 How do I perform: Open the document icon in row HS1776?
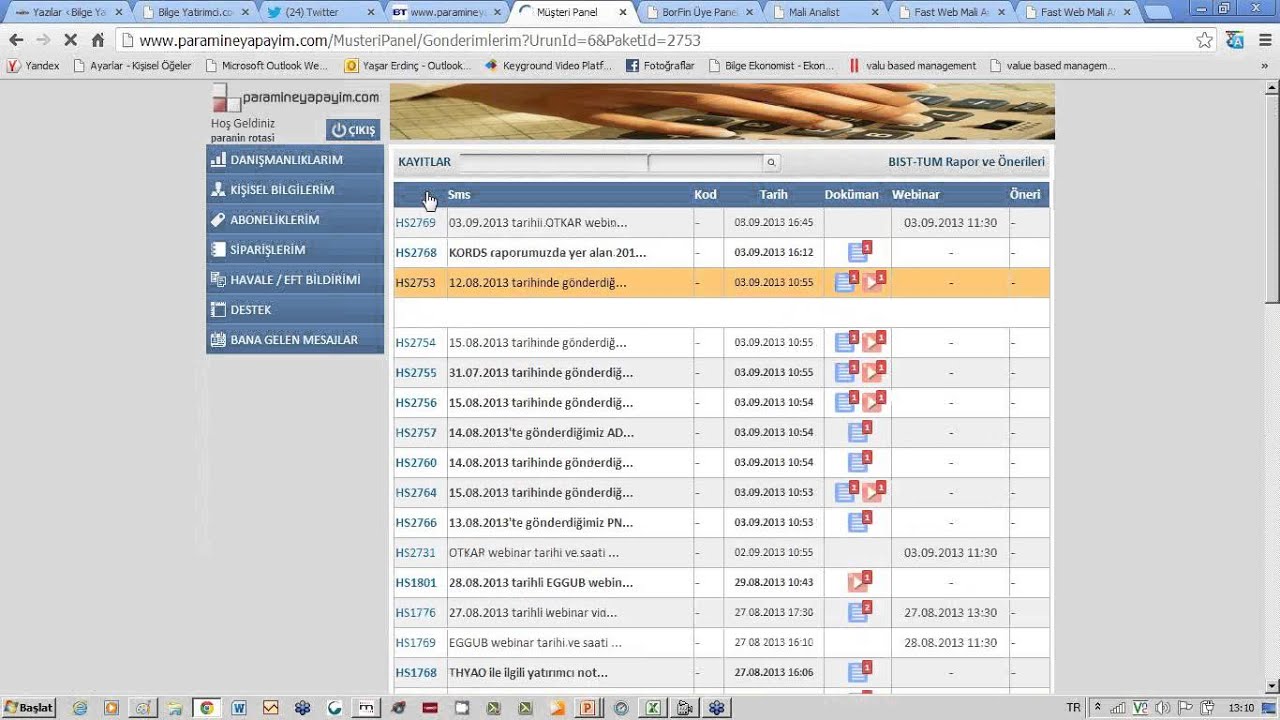859,612
